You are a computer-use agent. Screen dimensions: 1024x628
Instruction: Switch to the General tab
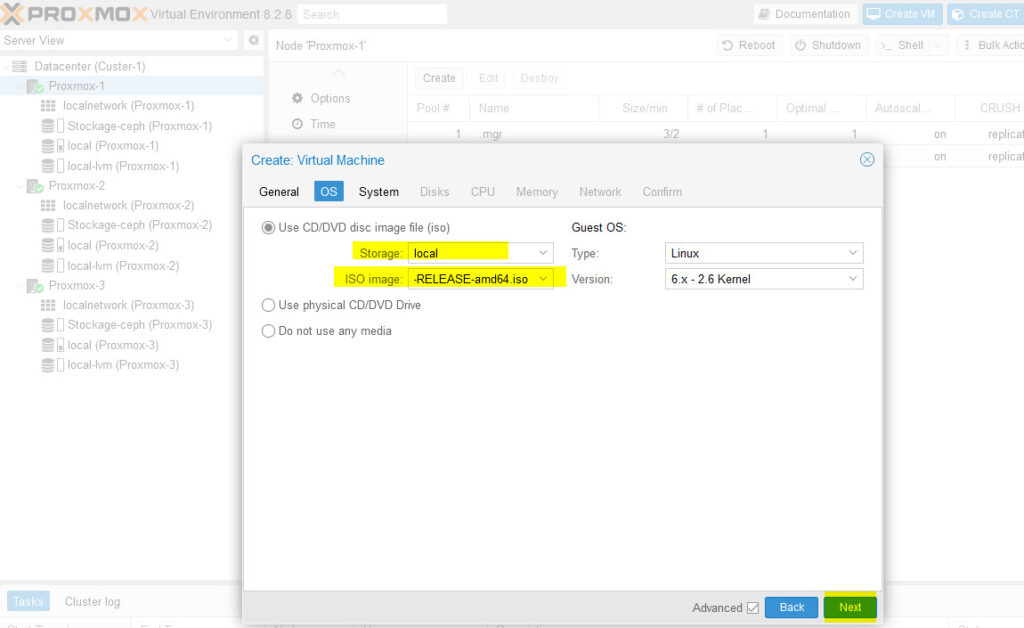tap(279, 192)
